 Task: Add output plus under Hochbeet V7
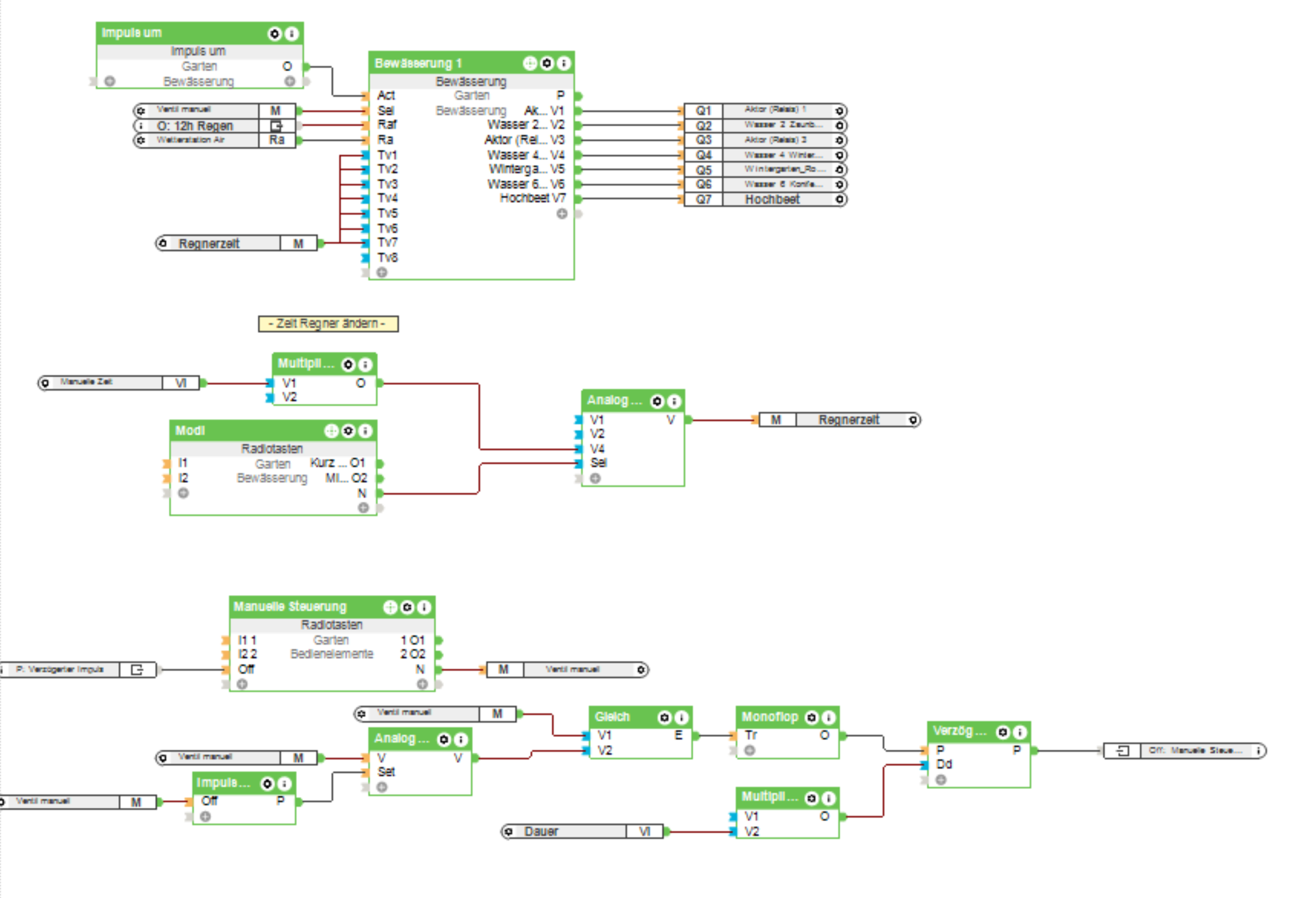[562, 214]
